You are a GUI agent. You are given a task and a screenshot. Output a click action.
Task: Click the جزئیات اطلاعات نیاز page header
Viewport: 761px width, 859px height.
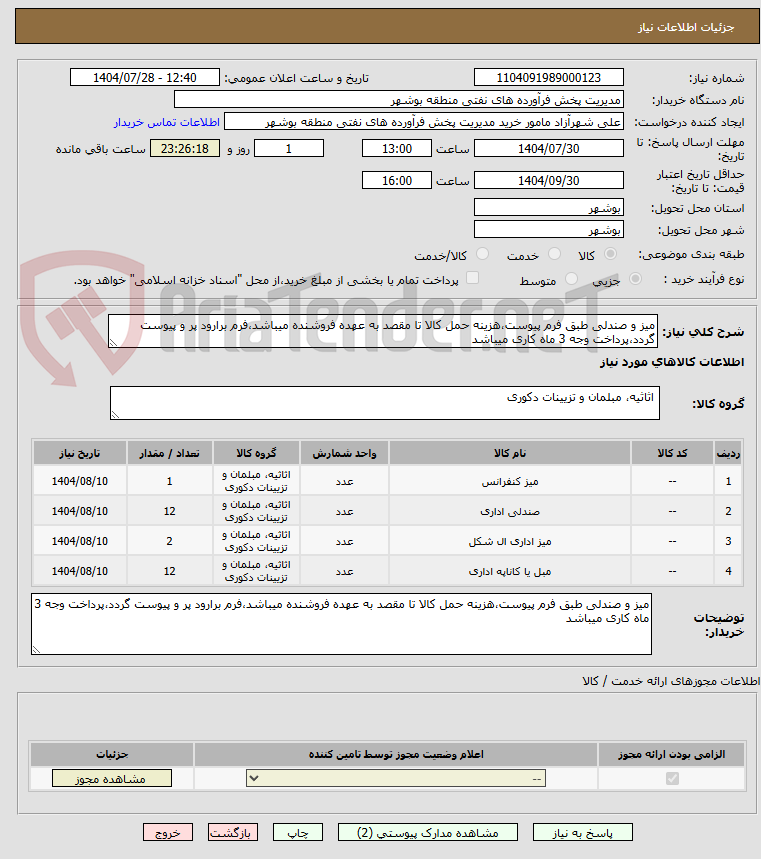(685, 27)
